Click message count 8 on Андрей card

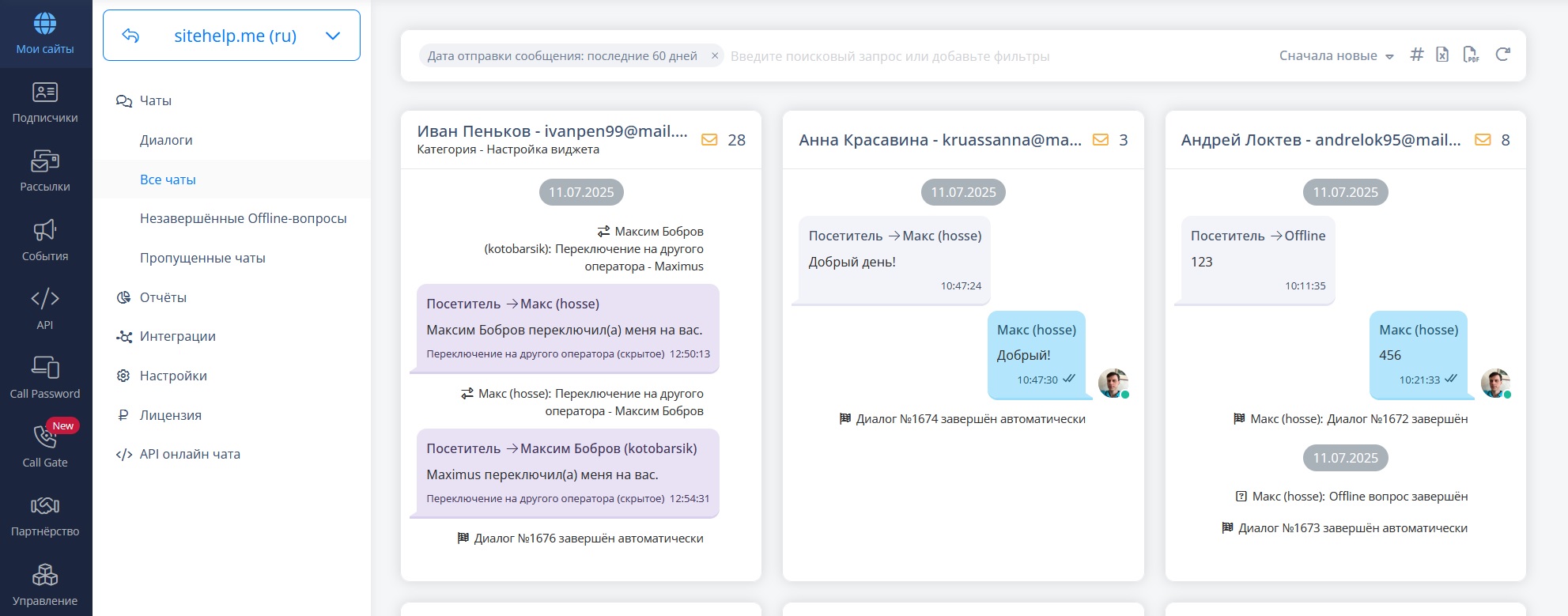pyautogui.click(x=1506, y=140)
